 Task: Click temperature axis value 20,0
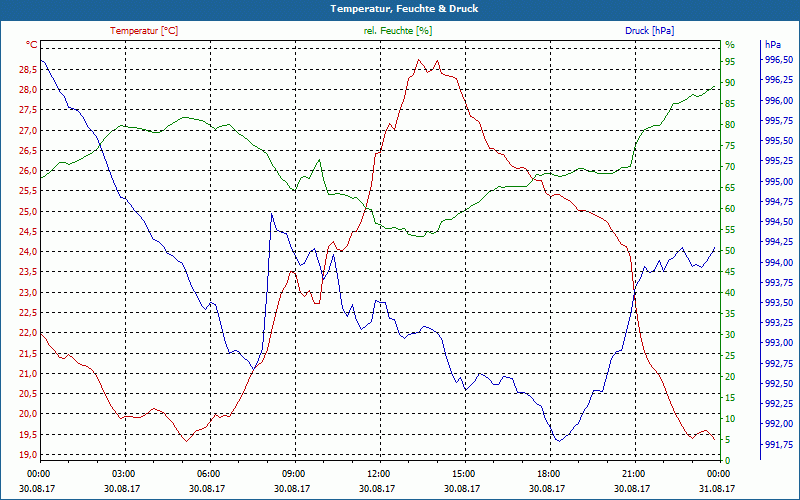[x=28, y=414]
